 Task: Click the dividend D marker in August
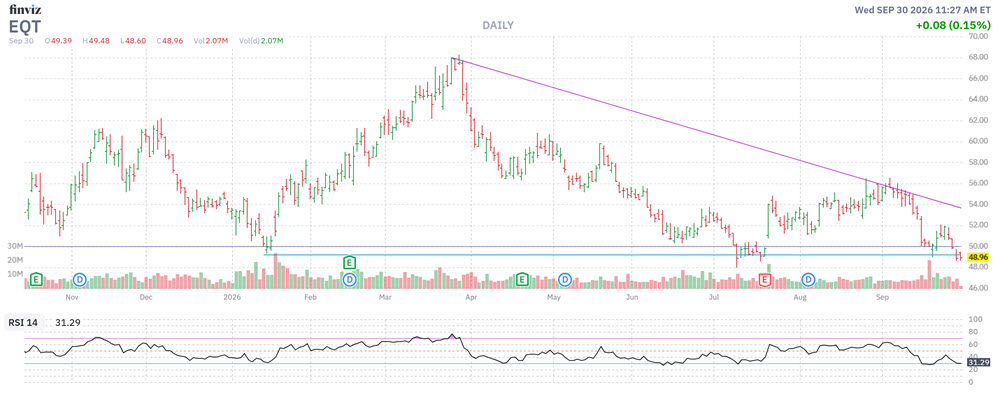click(809, 279)
